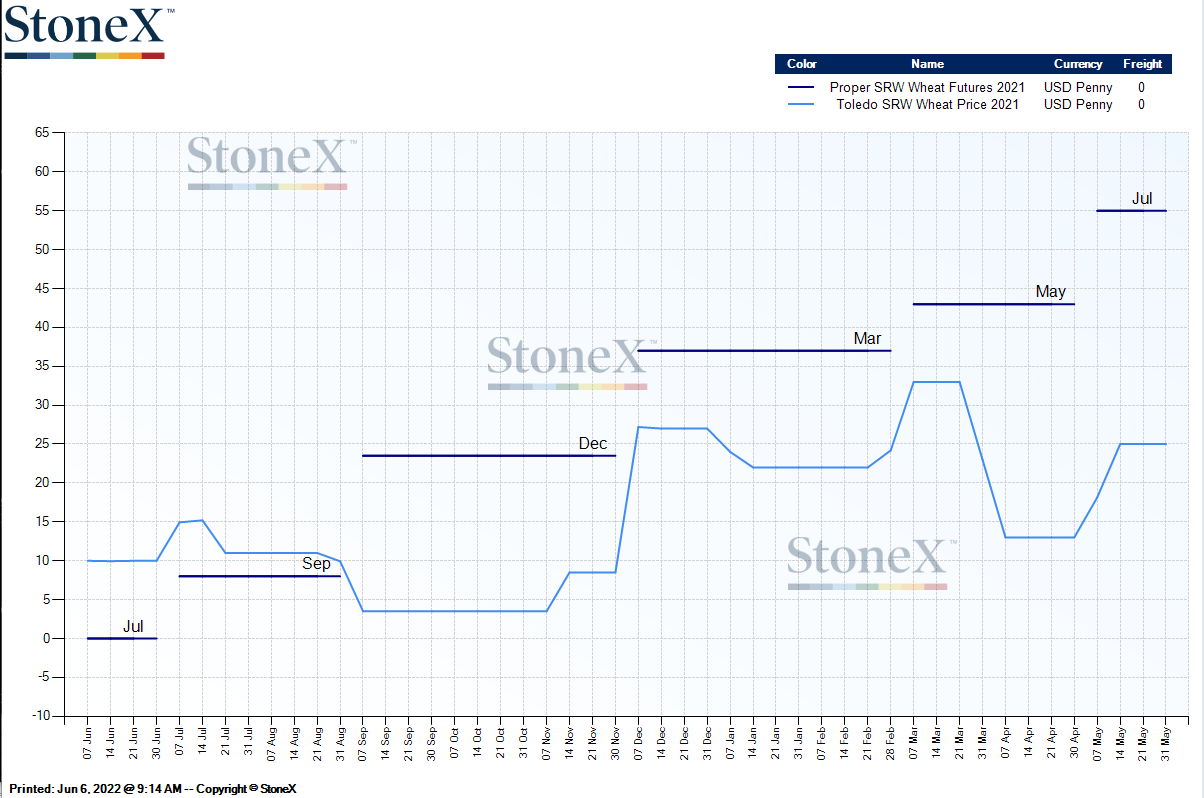Click the '14 Nov' date on x-axis
The height and width of the screenshot is (798, 1204).
pyautogui.click(x=570, y=743)
